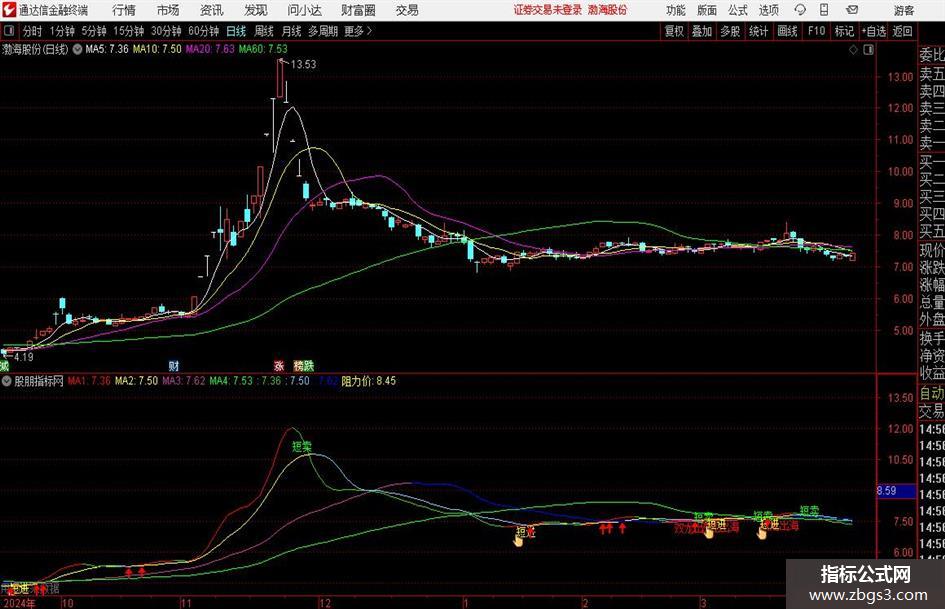The height and width of the screenshot is (609, 945).
Task: Switch to the 60分钟 period tab
Action: point(203,31)
